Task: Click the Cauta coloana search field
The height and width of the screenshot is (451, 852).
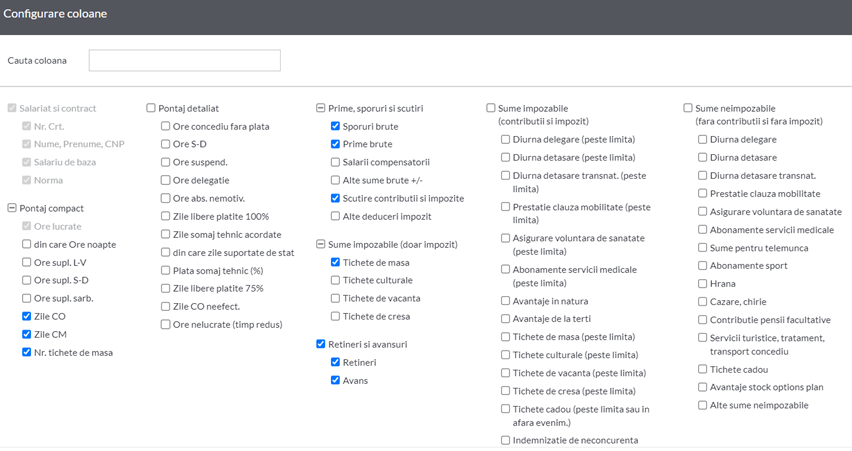Action: coord(185,60)
